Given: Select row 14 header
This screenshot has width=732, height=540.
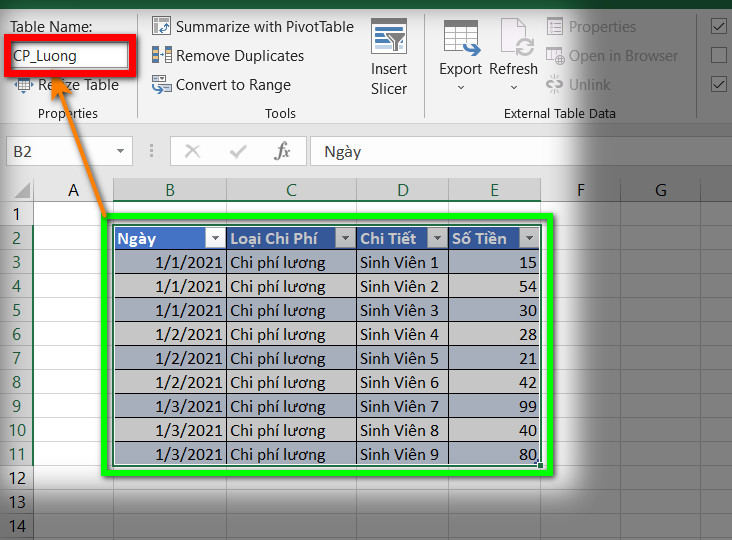Looking at the screenshot, I should (16, 526).
